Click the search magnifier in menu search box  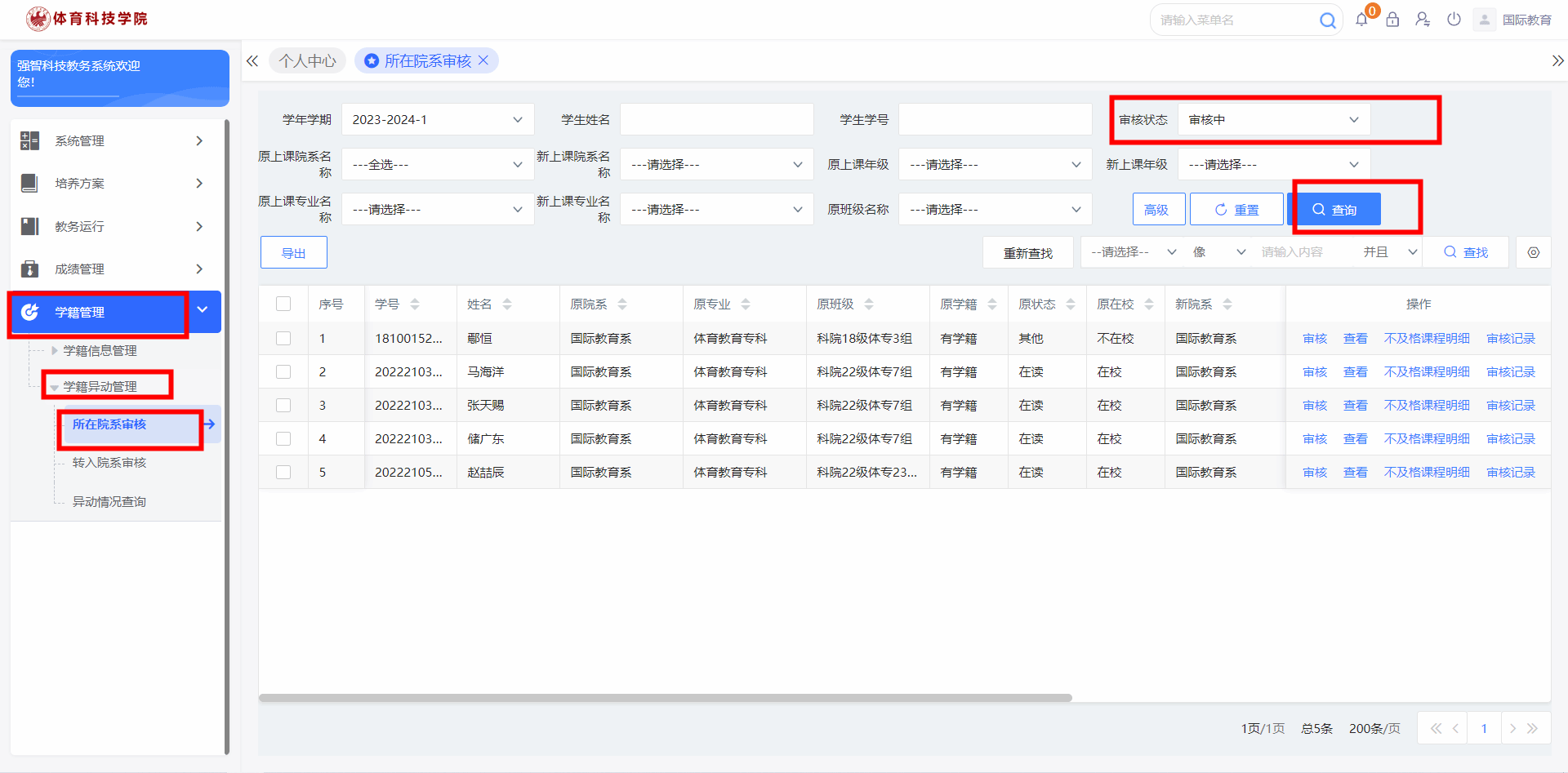pyautogui.click(x=1328, y=20)
